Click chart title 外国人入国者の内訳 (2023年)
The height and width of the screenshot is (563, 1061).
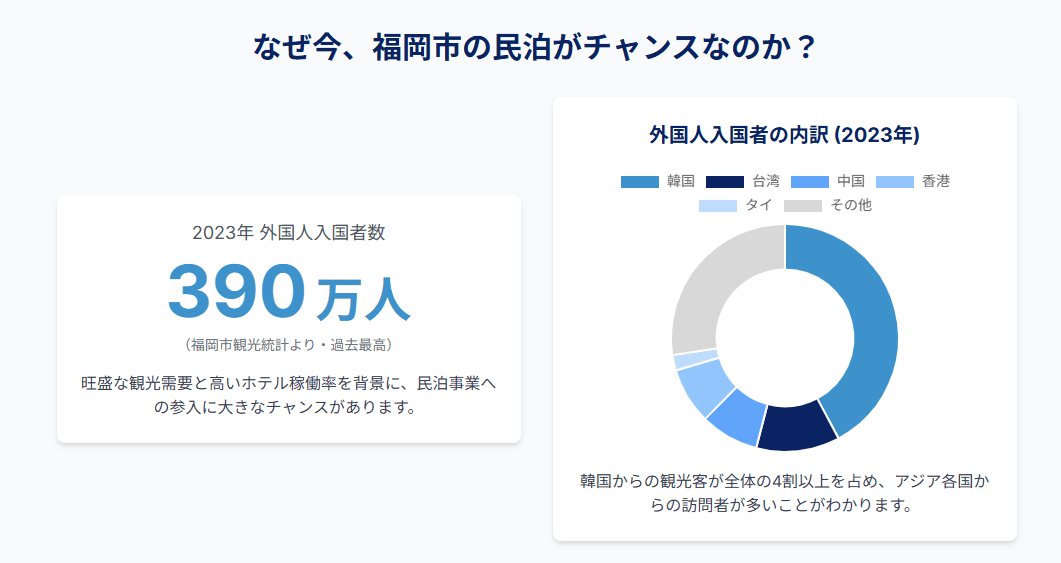pos(784,135)
